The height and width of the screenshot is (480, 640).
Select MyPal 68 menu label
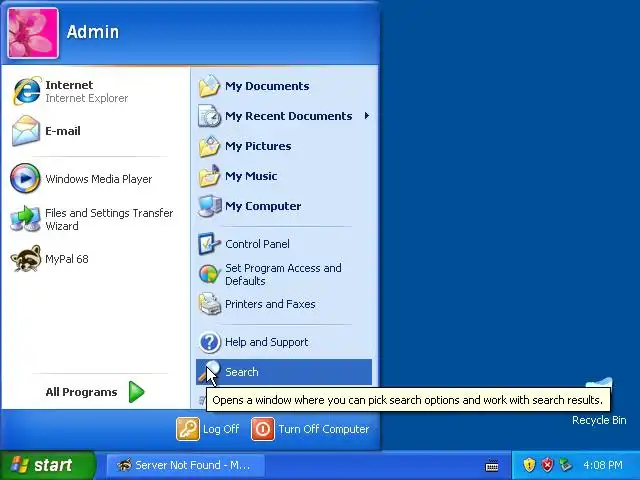coord(67,259)
